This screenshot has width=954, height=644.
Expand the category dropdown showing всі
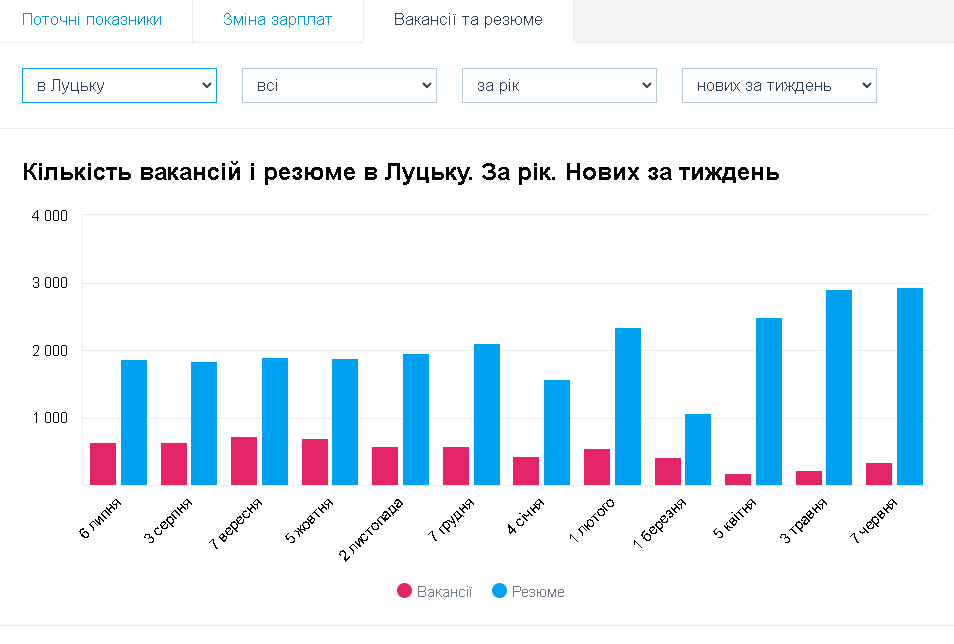339,85
